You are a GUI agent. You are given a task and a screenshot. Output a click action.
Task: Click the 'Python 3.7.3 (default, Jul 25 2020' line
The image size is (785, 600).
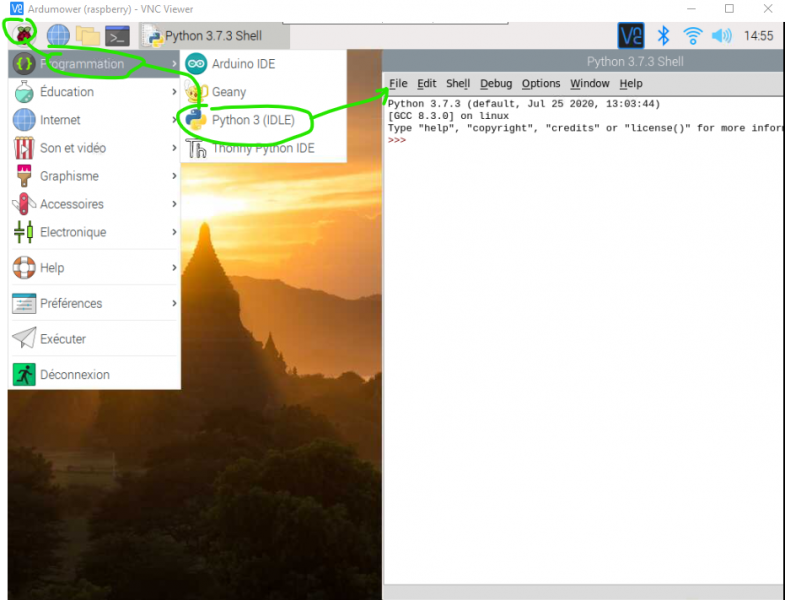tap(524, 104)
